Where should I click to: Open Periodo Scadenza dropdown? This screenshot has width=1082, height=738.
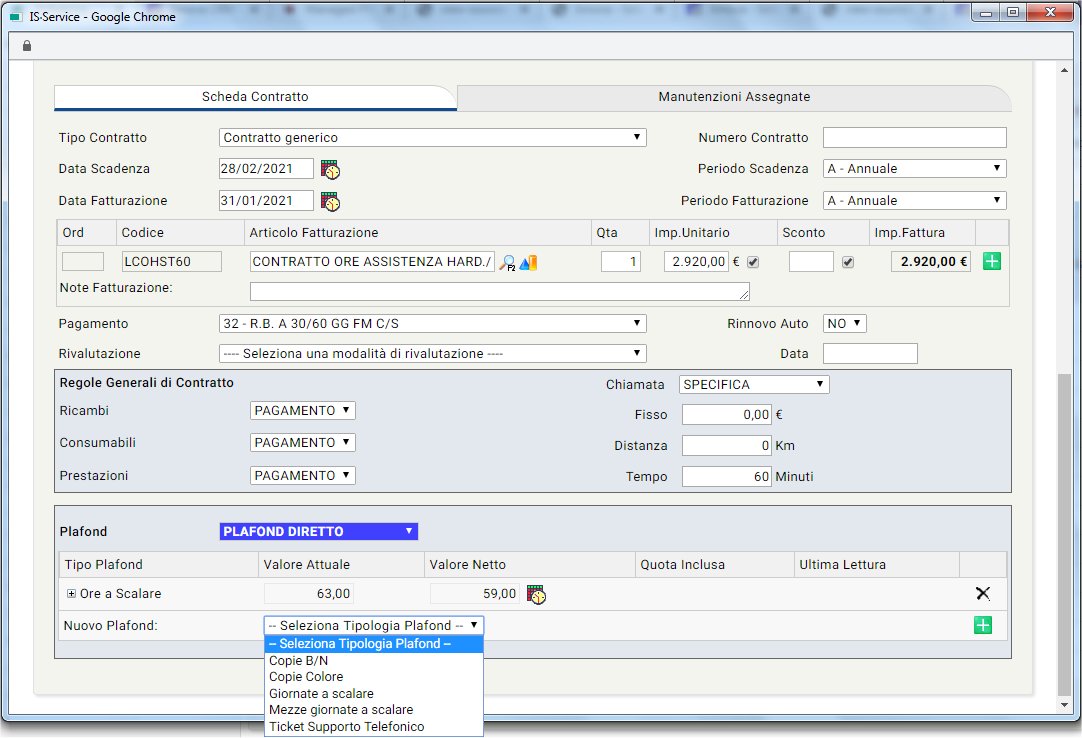pyautogui.click(x=914, y=168)
